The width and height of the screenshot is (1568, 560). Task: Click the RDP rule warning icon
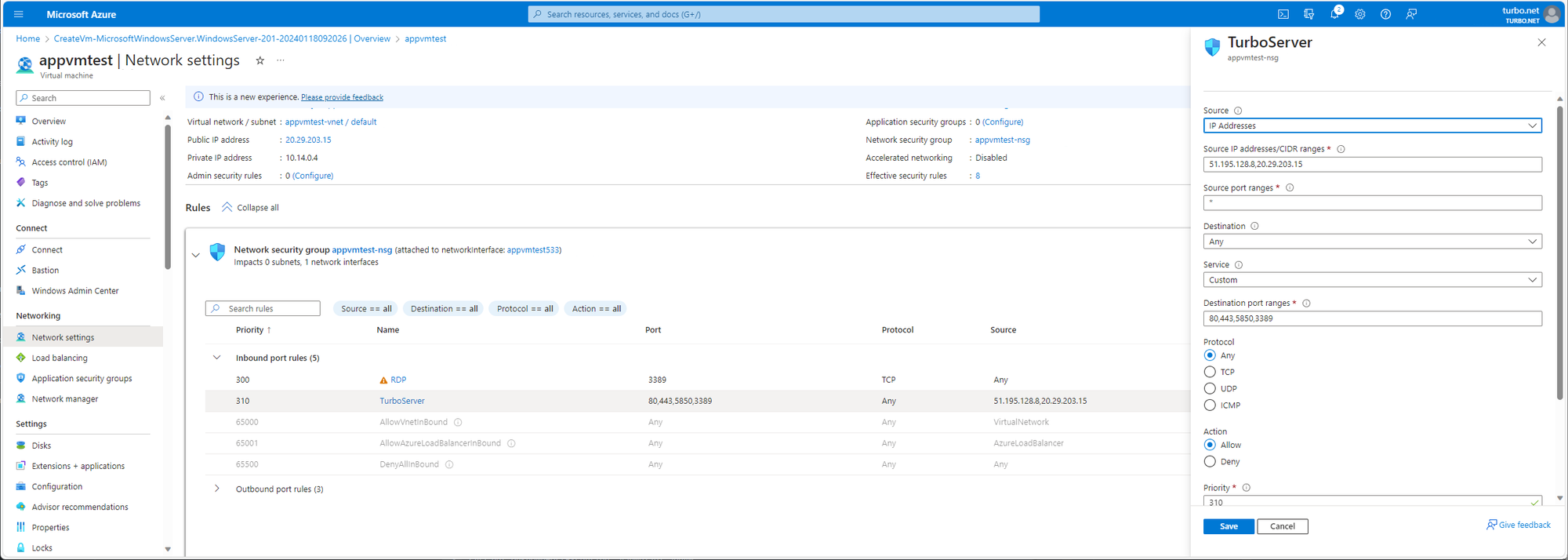click(x=383, y=380)
